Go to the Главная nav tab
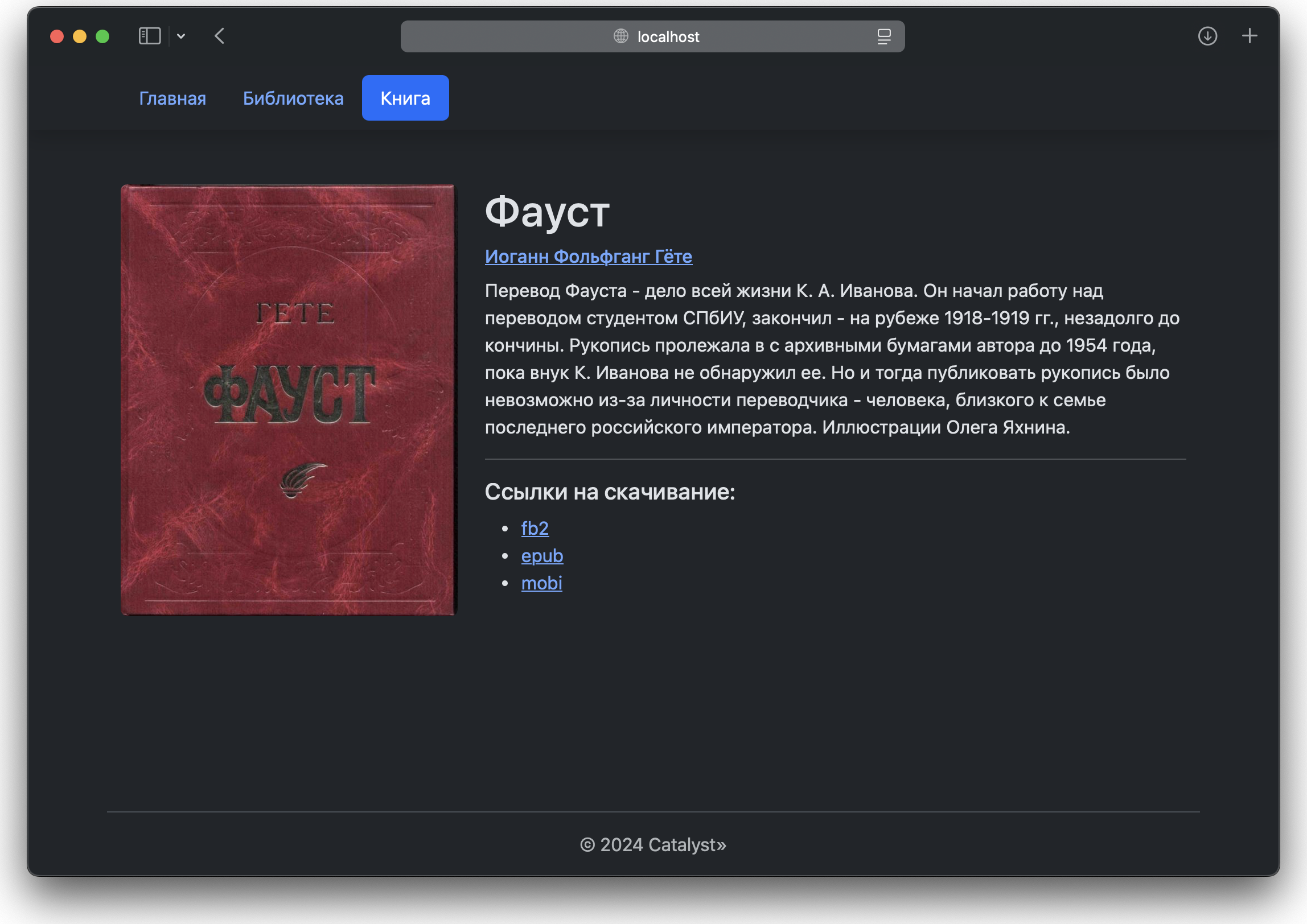 point(172,98)
